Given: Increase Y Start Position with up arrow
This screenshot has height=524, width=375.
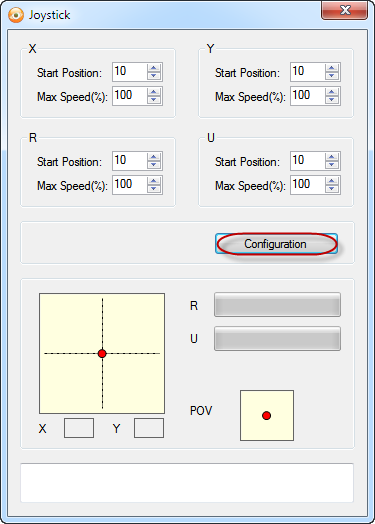Looking at the screenshot, I should (x=332, y=68).
